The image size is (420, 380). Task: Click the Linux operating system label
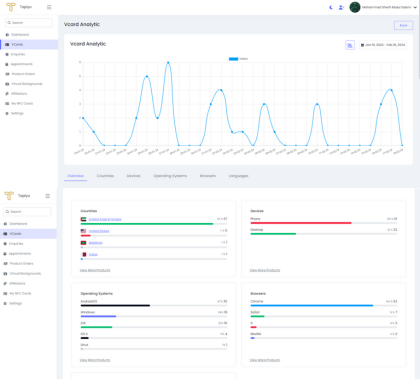(x=84, y=345)
